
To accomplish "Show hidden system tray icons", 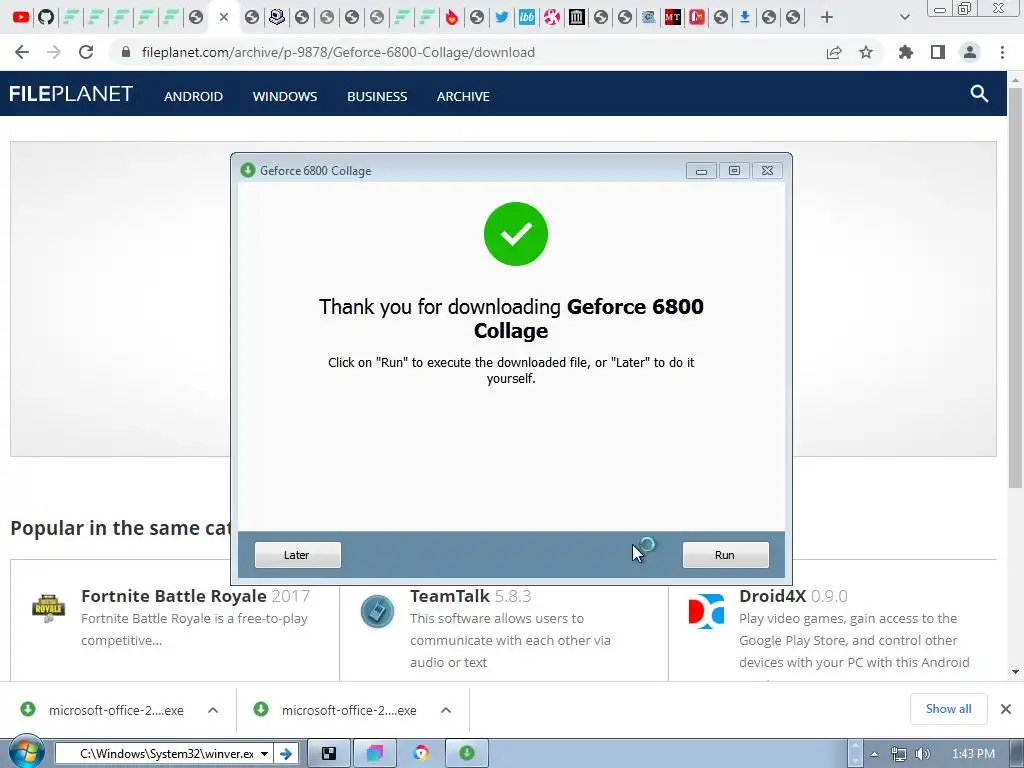I will pos(874,754).
